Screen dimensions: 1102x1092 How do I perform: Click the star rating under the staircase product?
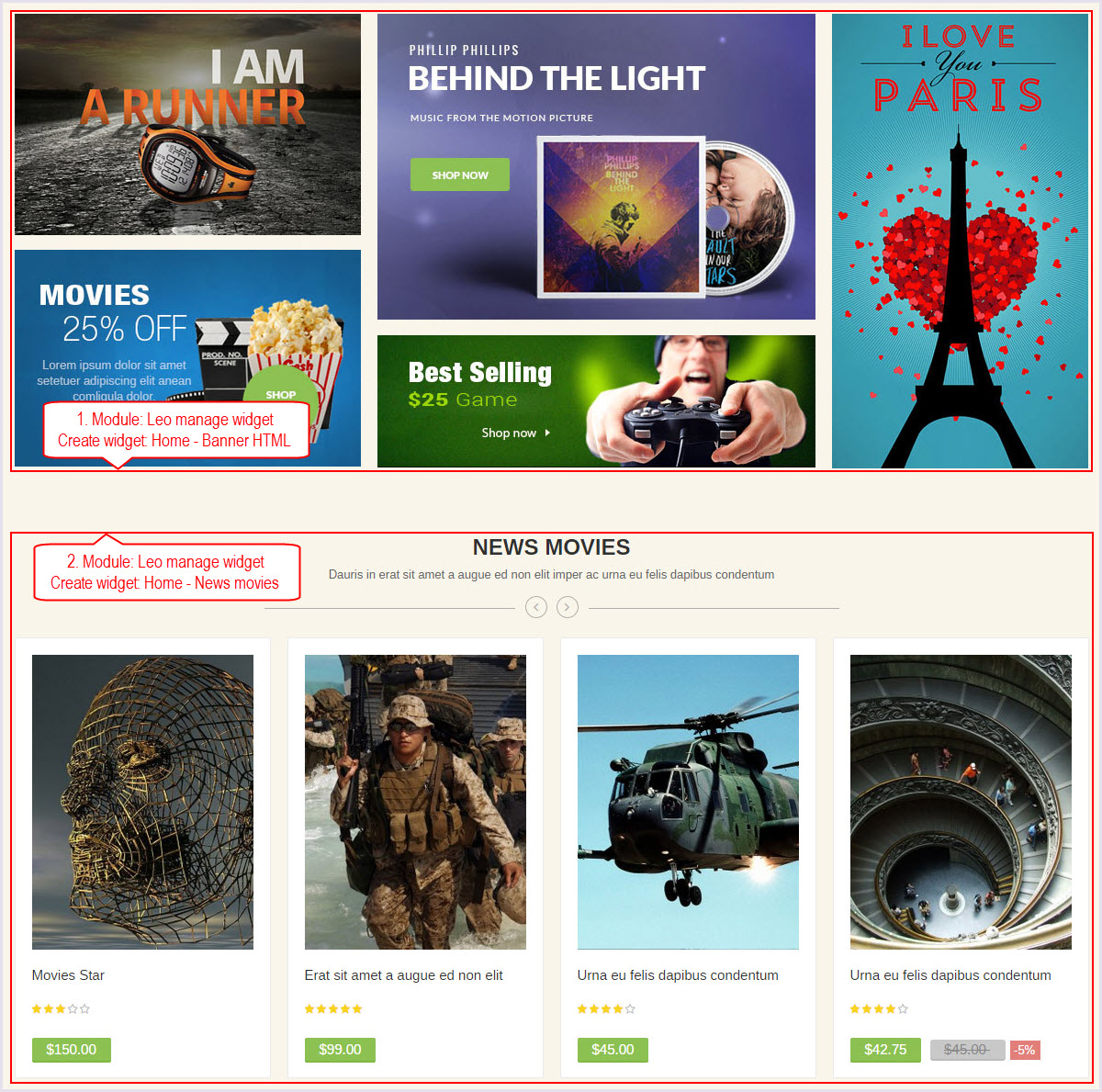[x=879, y=1008]
